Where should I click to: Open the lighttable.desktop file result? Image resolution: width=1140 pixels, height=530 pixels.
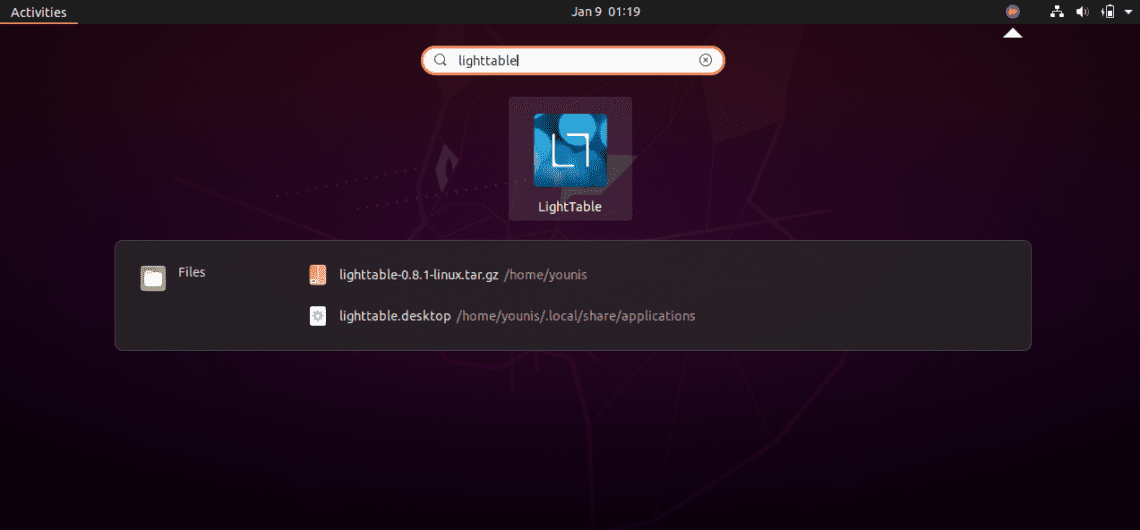[x=502, y=316]
